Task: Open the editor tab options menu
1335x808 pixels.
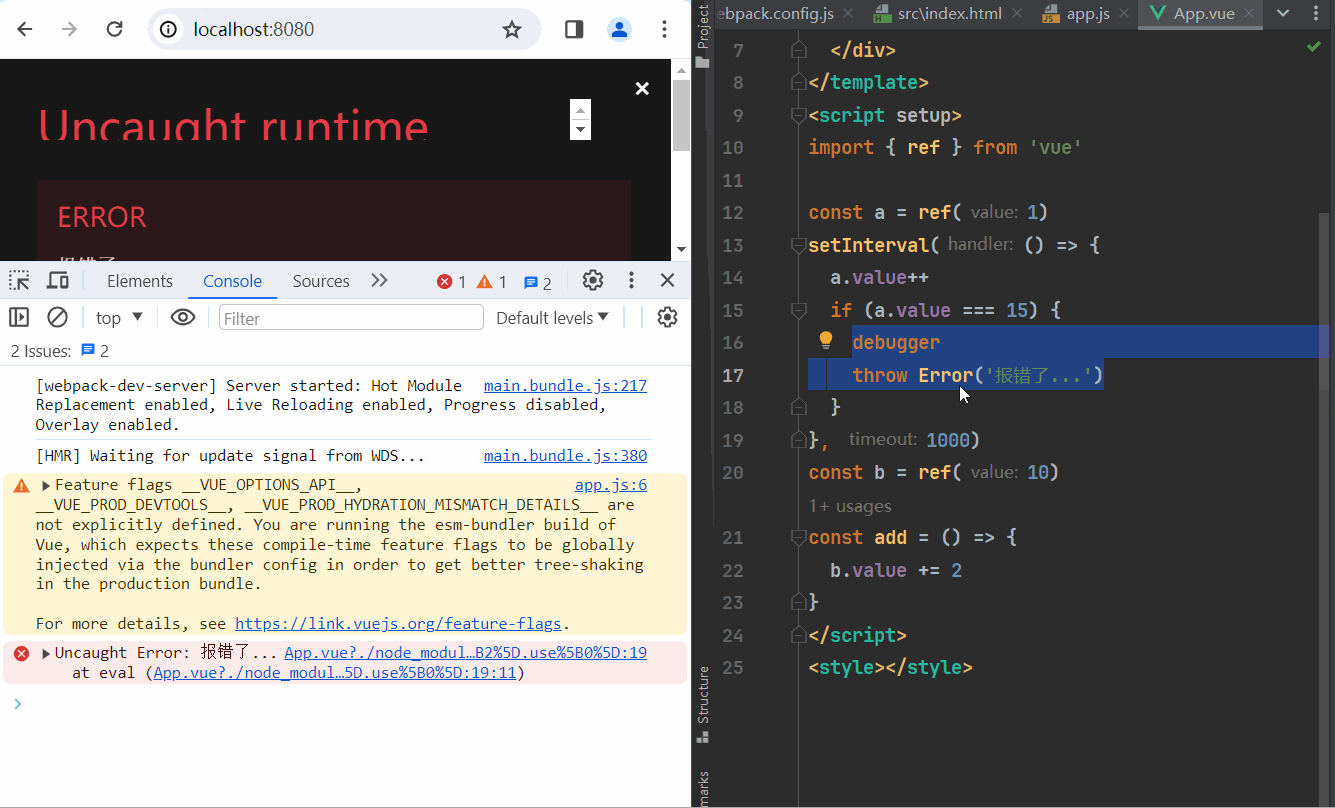Action: point(1318,13)
